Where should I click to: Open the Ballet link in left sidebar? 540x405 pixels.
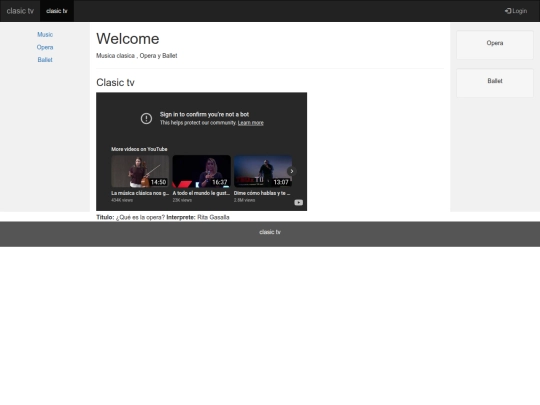[45, 60]
